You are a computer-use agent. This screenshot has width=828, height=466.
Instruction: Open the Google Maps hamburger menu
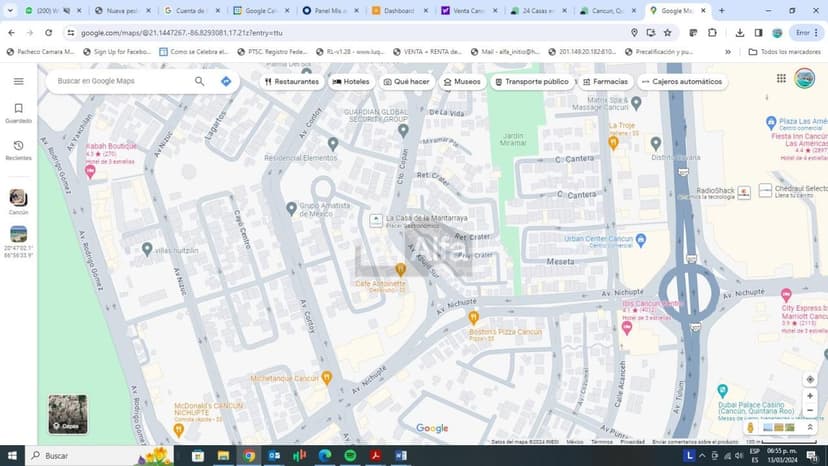coord(18,81)
